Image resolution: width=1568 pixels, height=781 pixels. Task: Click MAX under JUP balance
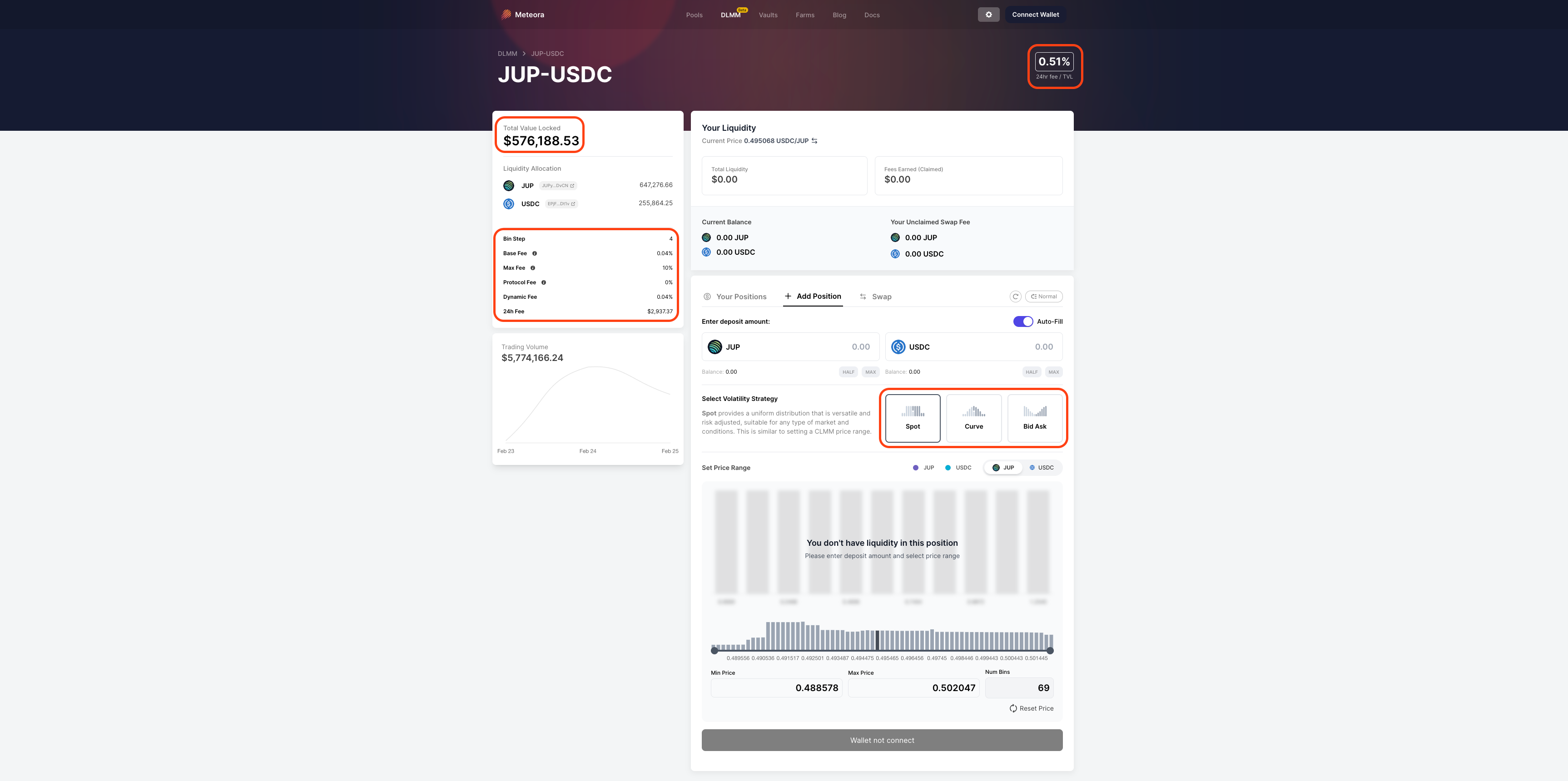point(871,372)
